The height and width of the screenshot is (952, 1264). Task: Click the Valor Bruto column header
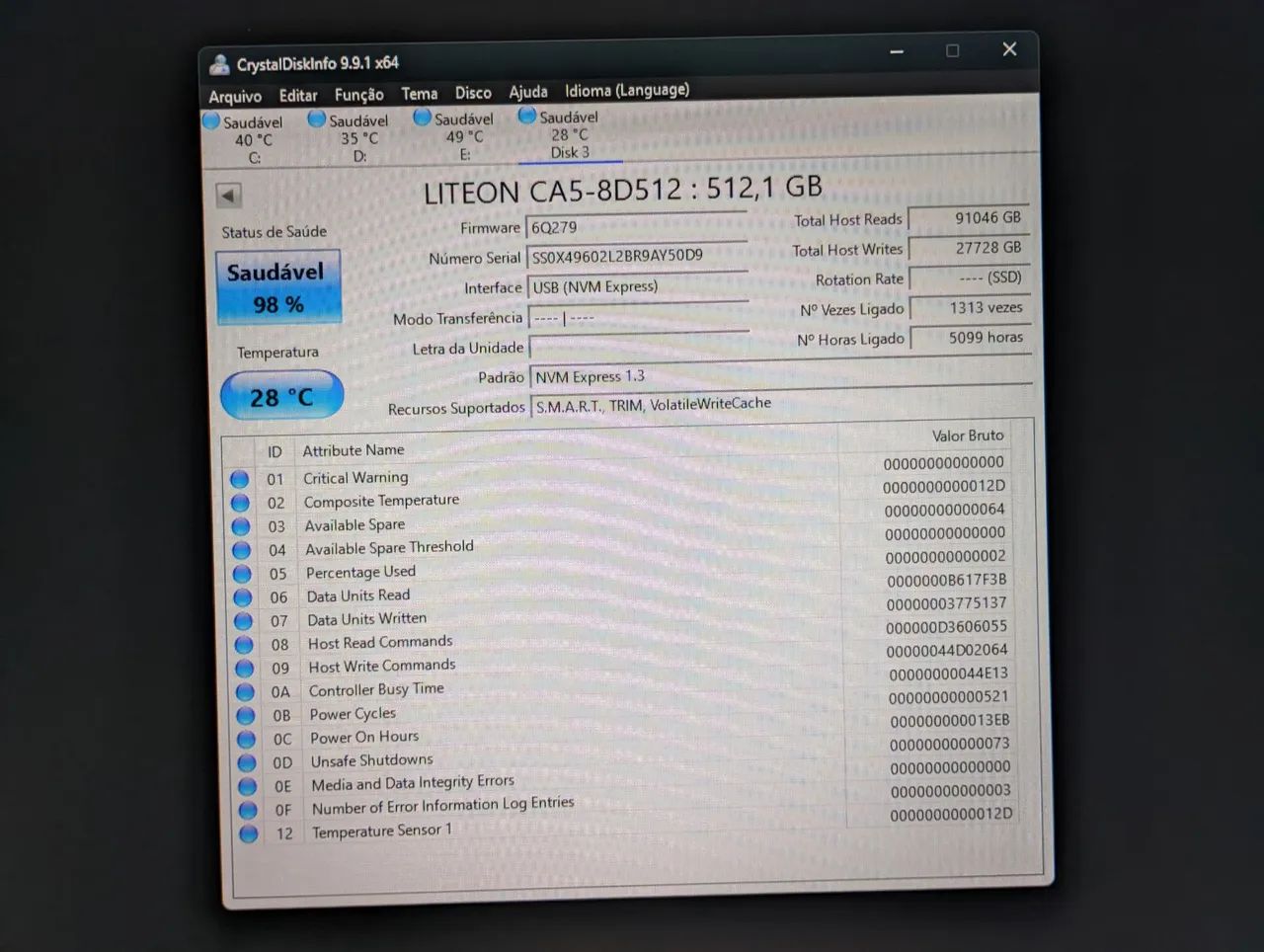(968, 436)
